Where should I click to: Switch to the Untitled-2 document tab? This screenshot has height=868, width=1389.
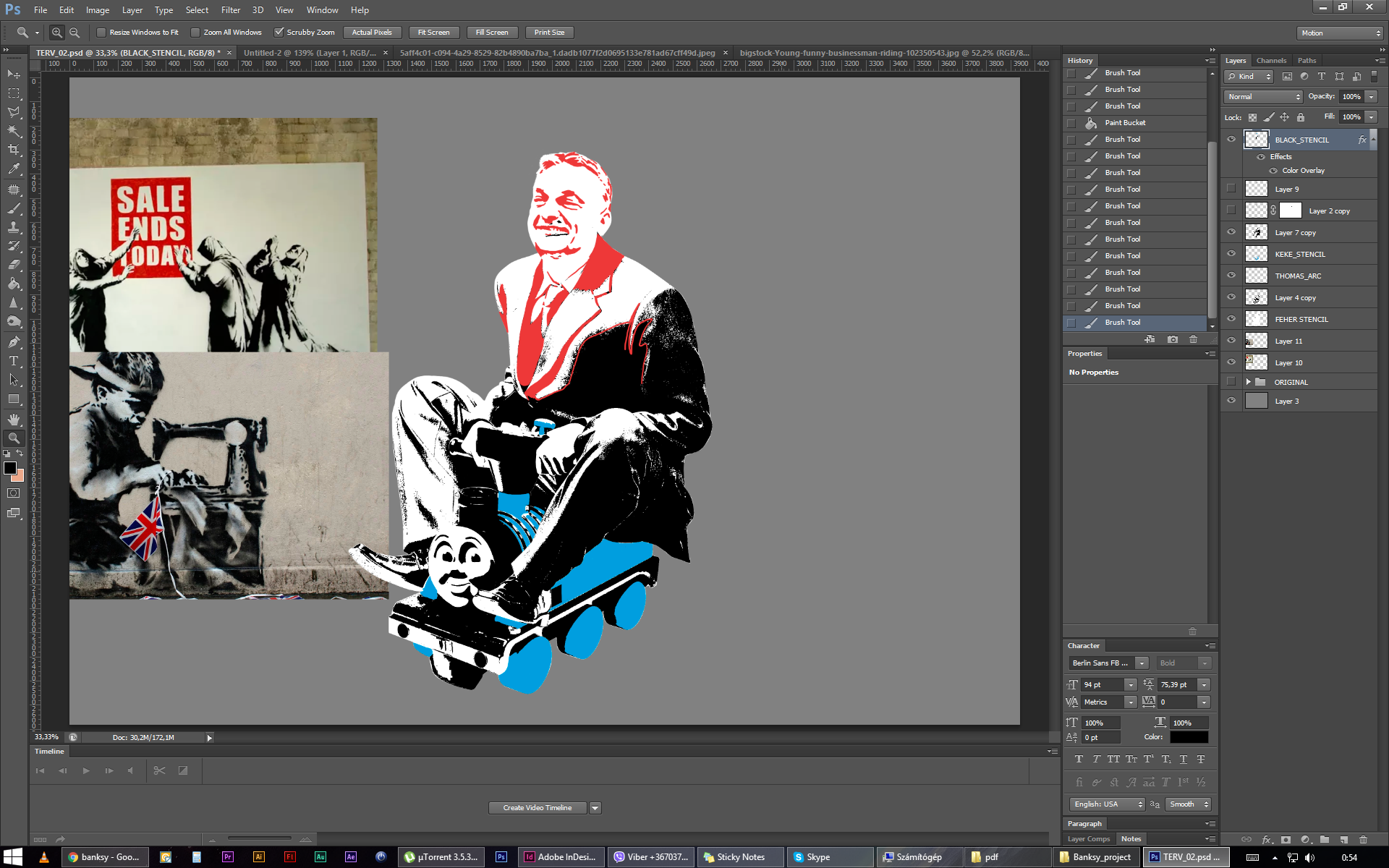310,53
